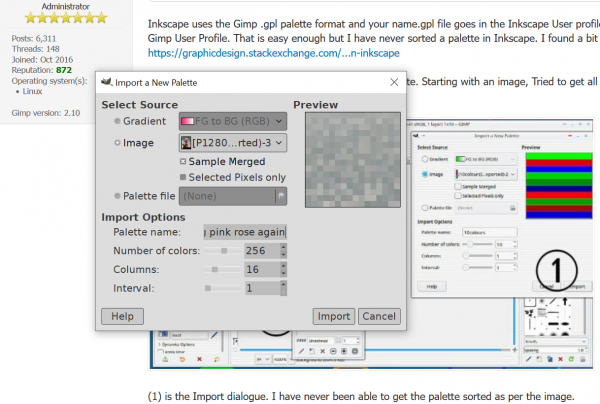This screenshot has width=600, height=404.
Task: Click the image thumbnail icon in Image combo
Action: [x=186, y=143]
